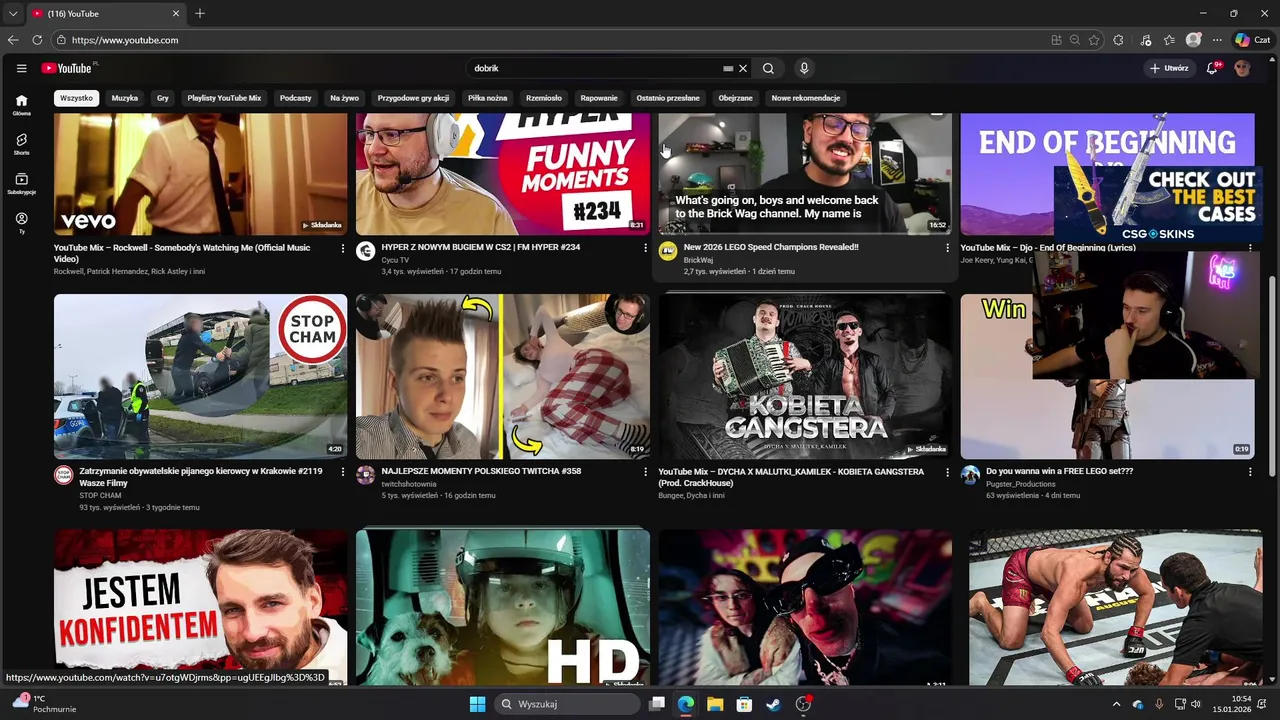Select the Obejrzane filter chip
The width and height of the screenshot is (1280, 720).
(x=735, y=98)
